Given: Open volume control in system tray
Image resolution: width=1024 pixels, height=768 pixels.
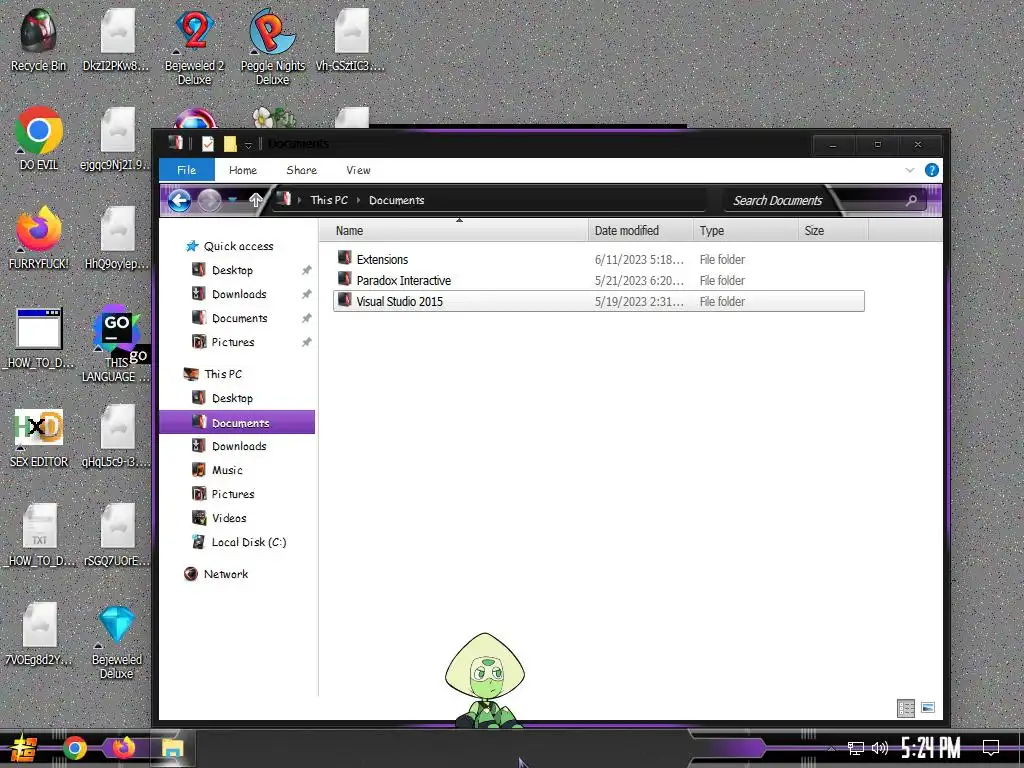Looking at the screenshot, I should click(880, 748).
